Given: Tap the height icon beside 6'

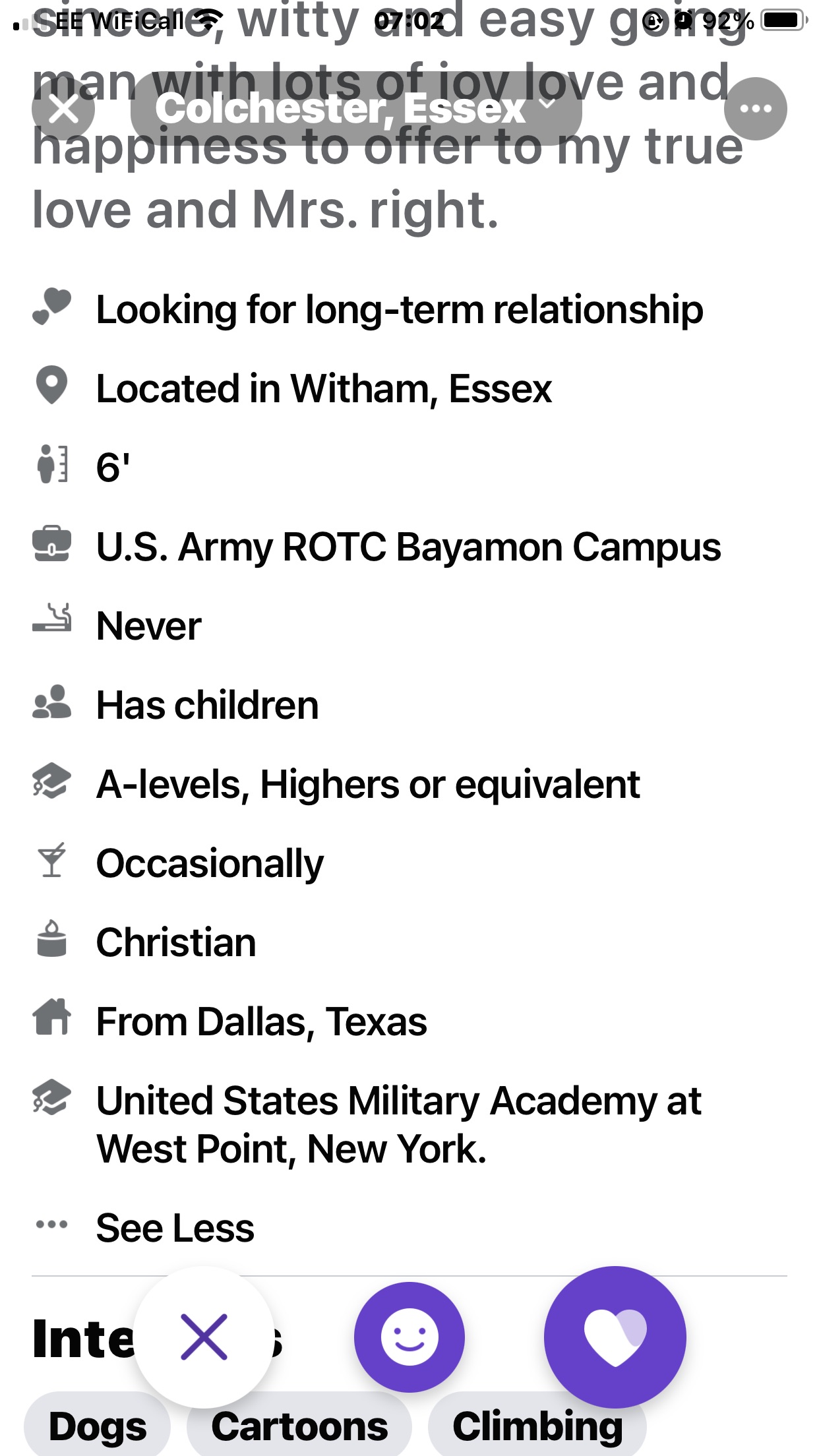Looking at the screenshot, I should (51, 464).
